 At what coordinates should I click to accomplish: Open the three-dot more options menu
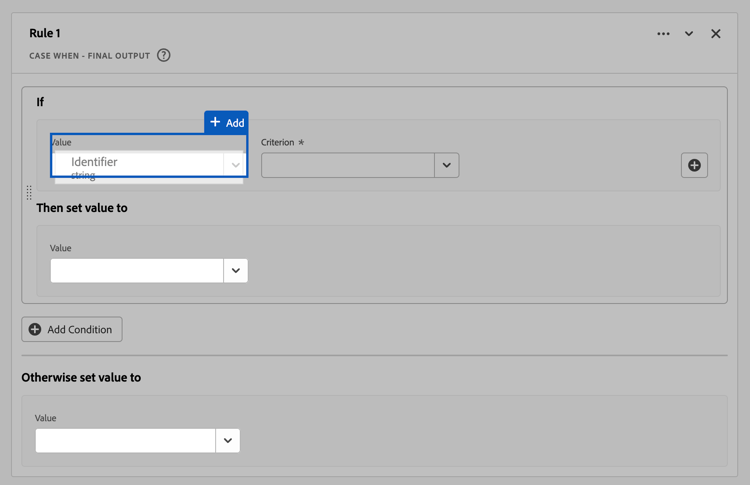(663, 33)
